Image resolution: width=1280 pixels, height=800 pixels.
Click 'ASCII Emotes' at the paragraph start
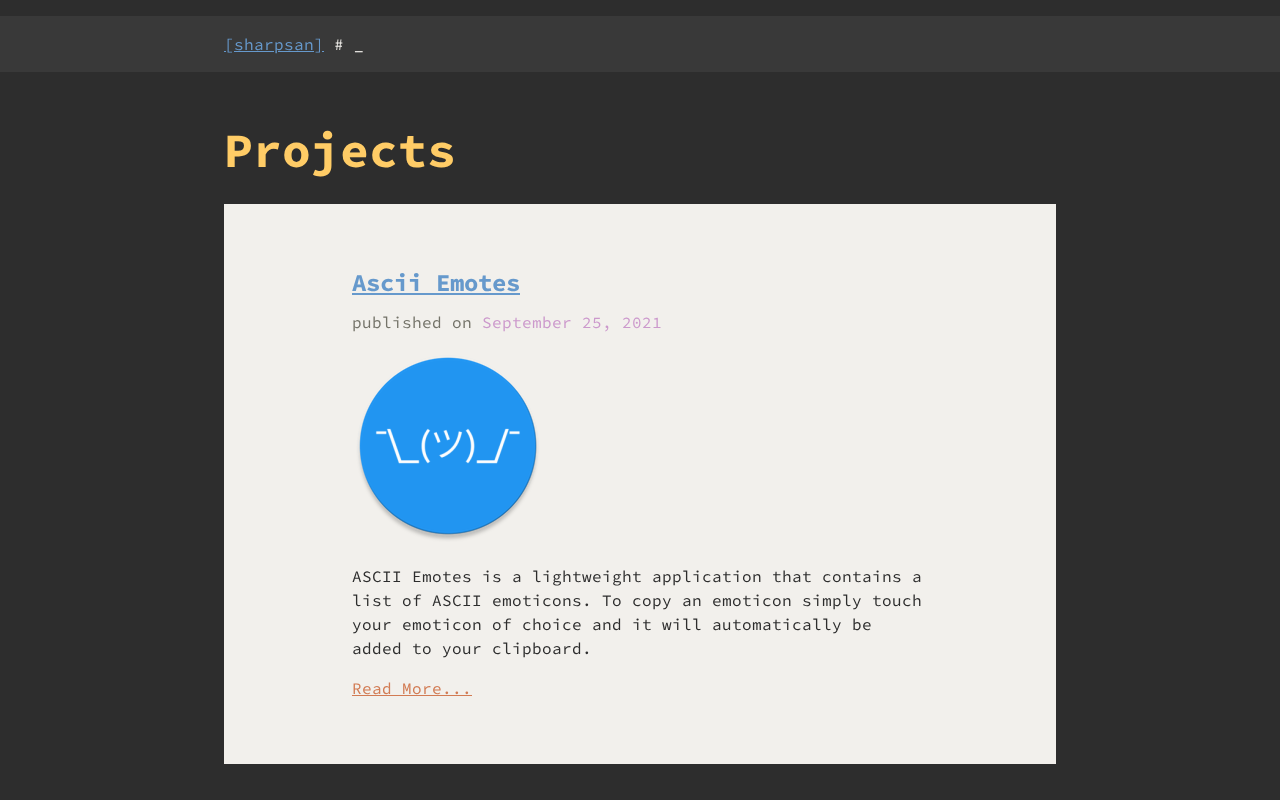coord(412,576)
